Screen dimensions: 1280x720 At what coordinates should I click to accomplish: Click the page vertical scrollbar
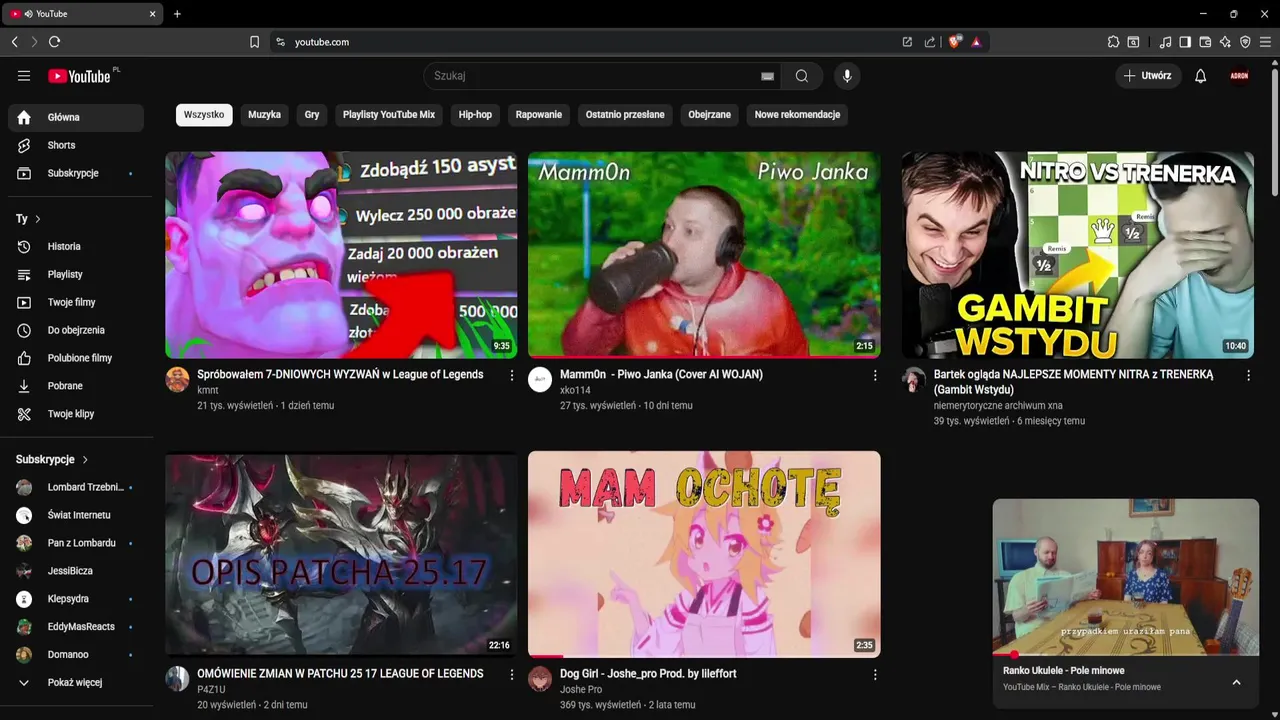(x=1274, y=130)
